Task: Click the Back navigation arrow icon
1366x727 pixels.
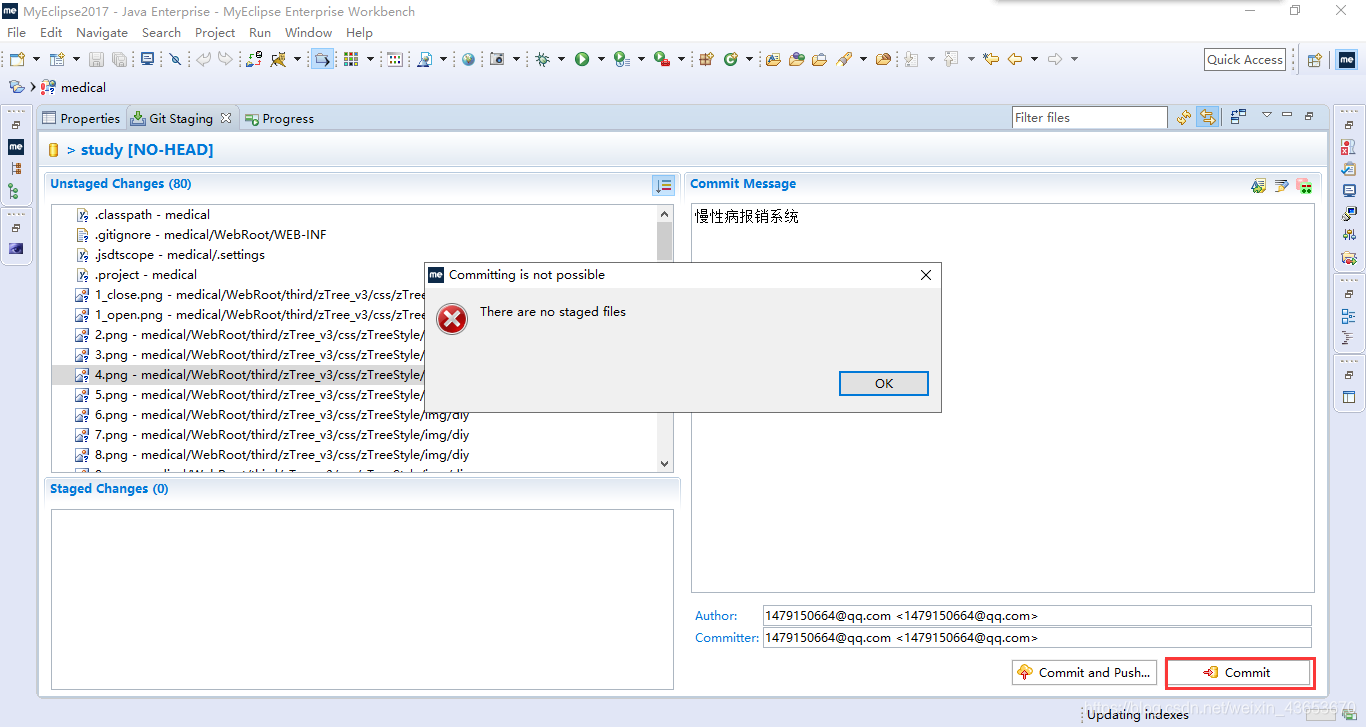Action: (1014, 60)
